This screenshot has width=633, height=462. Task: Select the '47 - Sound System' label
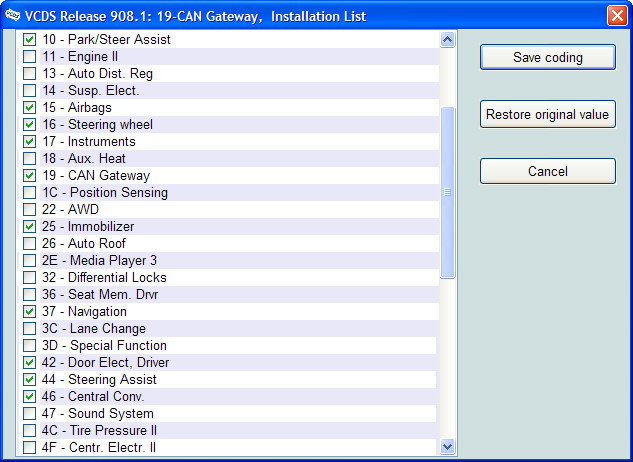pos(98,414)
